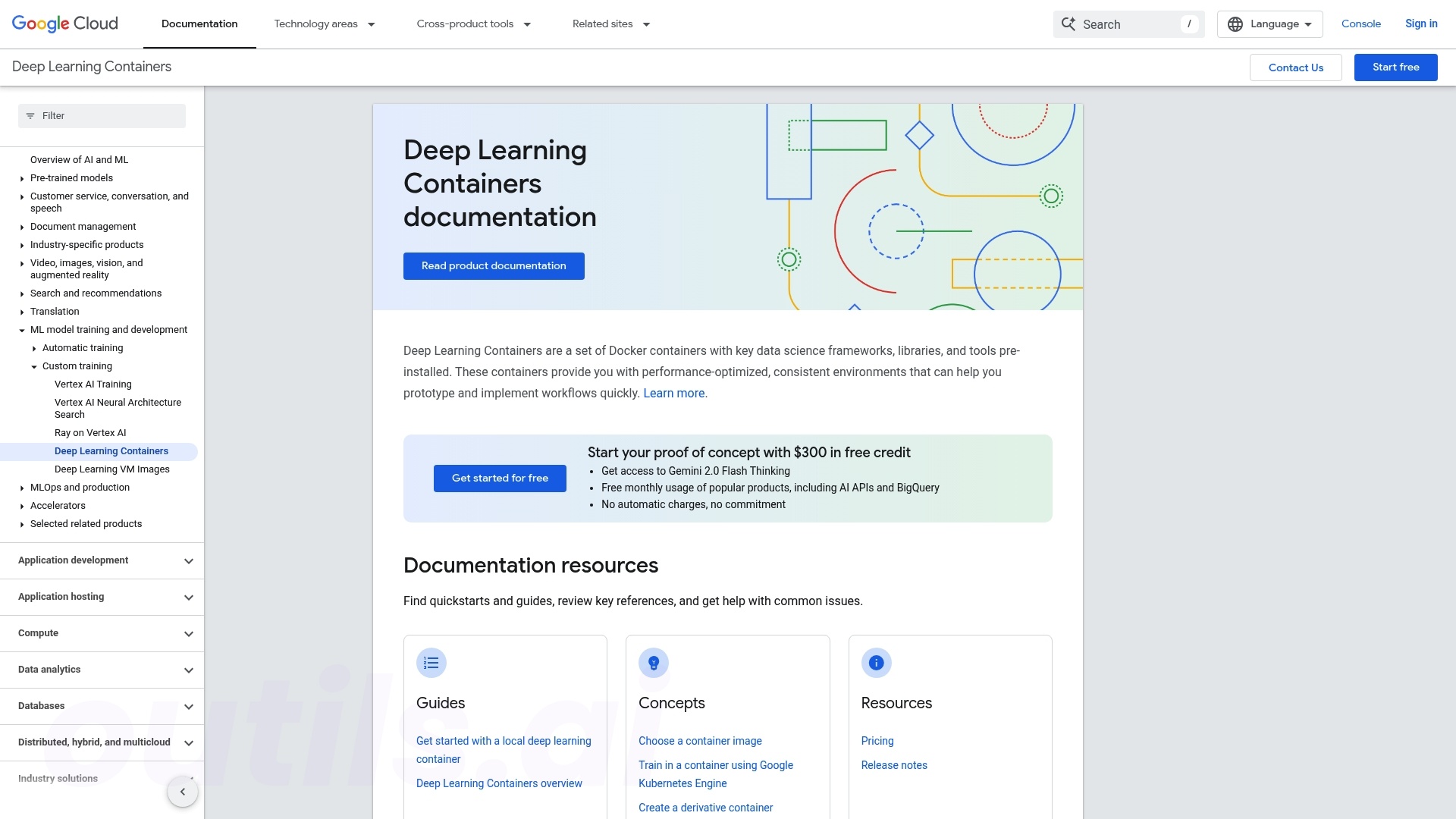Click the globe Language icon
The height and width of the screenshot is (819, 1456).
(x=1235, y=24)
